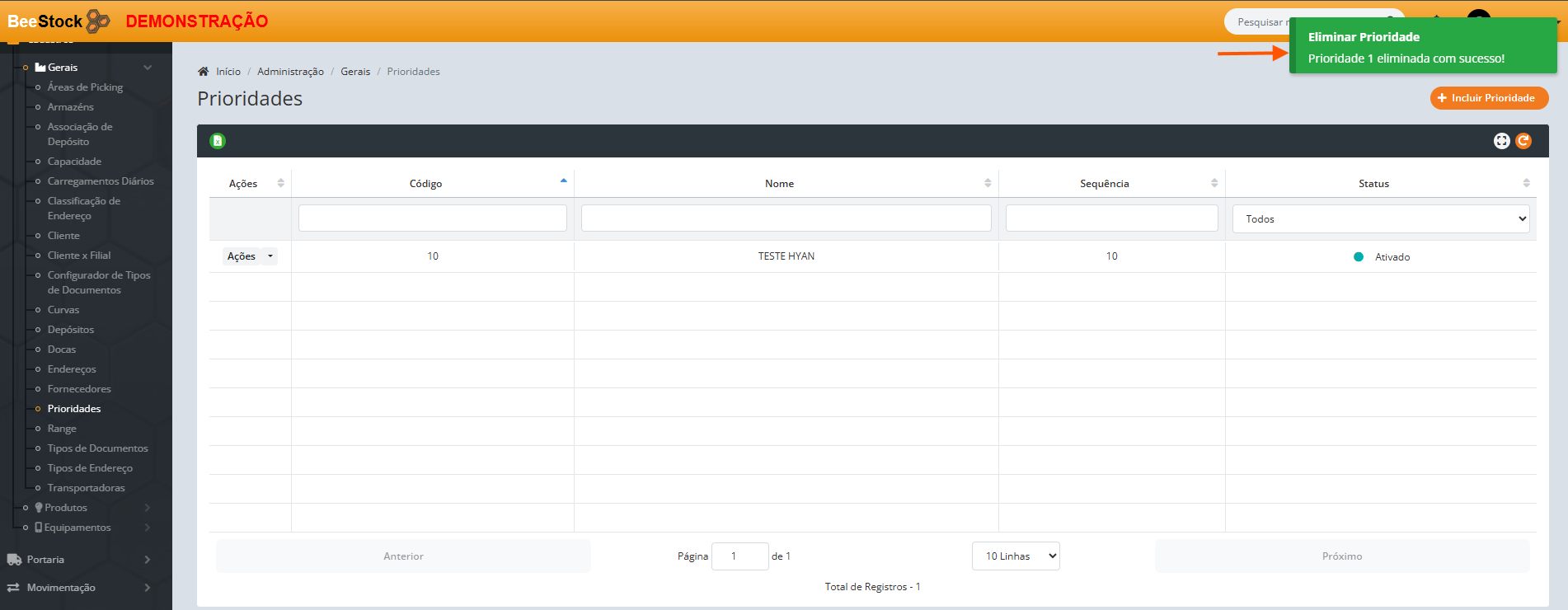Click the orange refresh table icon
Viewport: 1568px width, 610px height.
1523,141
